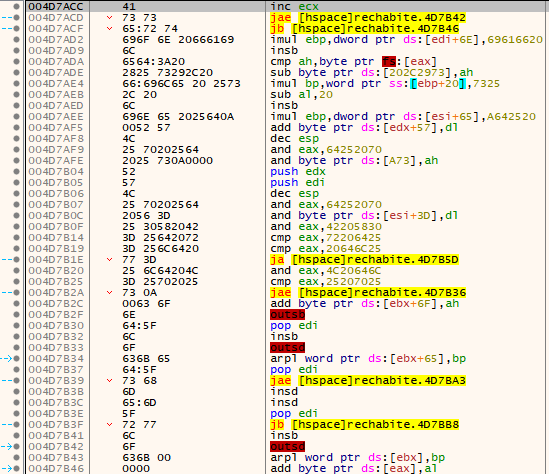Image resolution: width=549 pixels, height=474 pixels.
Task: Click red 'outsd' instruction at 004D7B33
Action: point(287,348)
